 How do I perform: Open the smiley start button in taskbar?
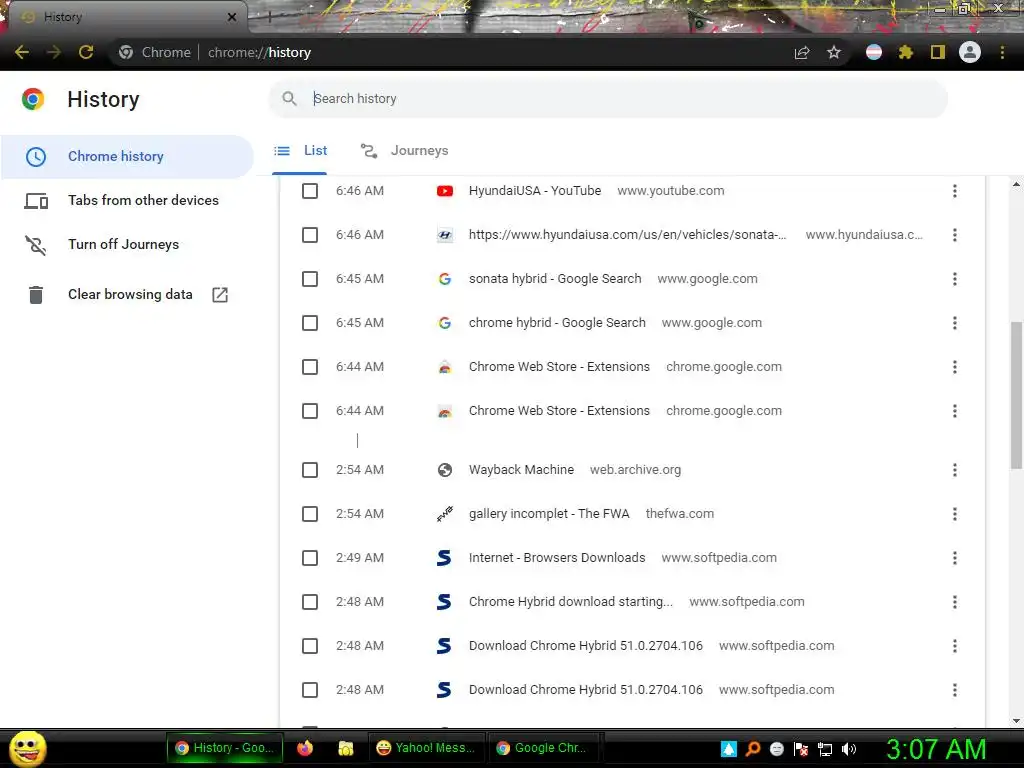(x=27, y=748)
